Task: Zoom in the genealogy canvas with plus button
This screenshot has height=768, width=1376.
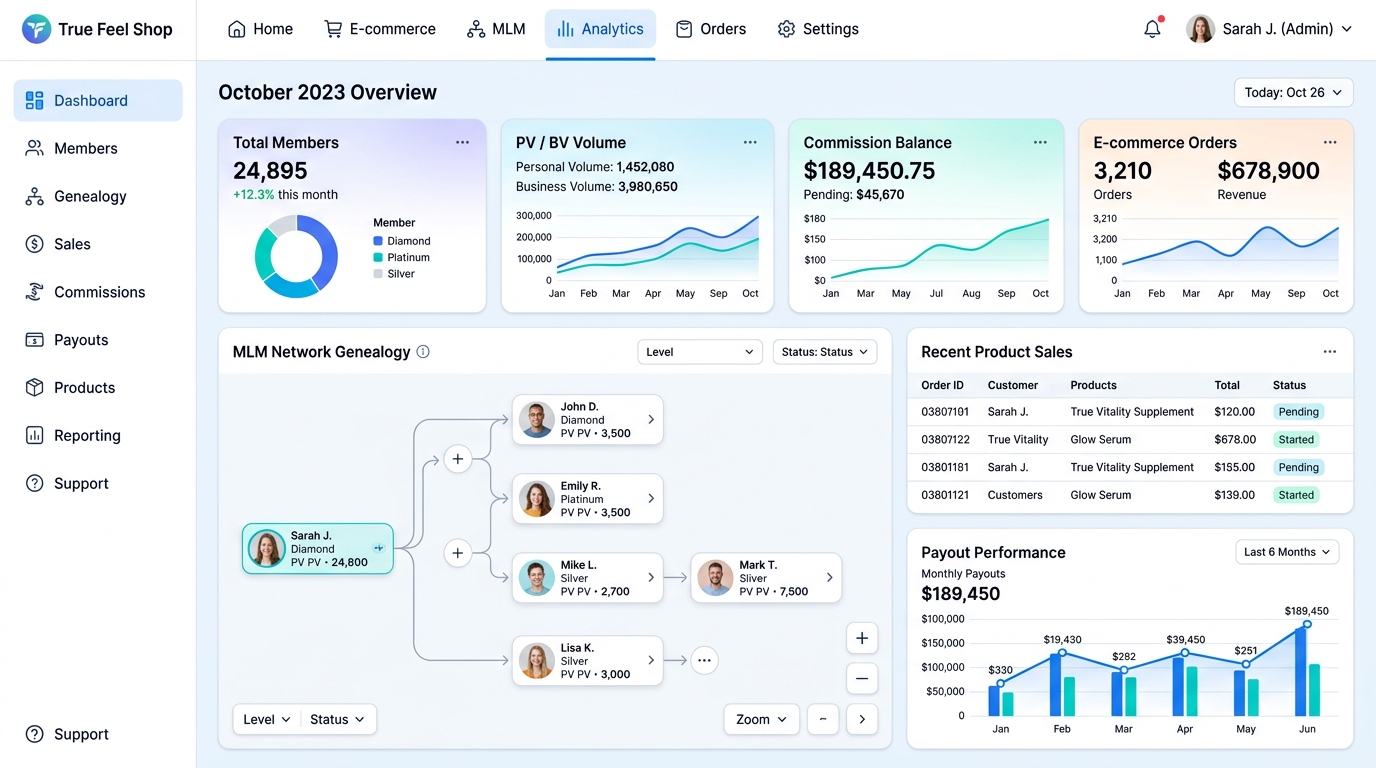Action: pyautogui.click(x=862, y=638)
